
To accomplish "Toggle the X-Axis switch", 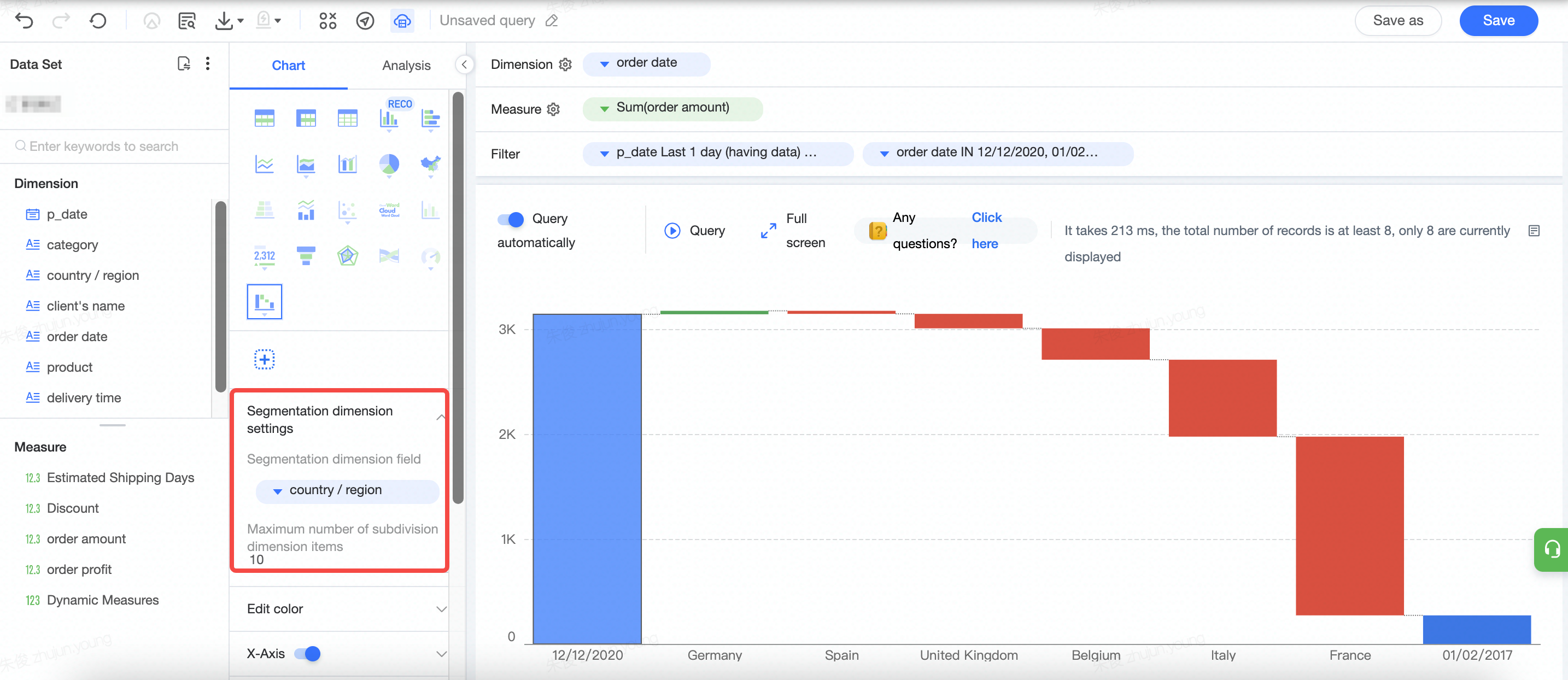I will pos(307,654).
